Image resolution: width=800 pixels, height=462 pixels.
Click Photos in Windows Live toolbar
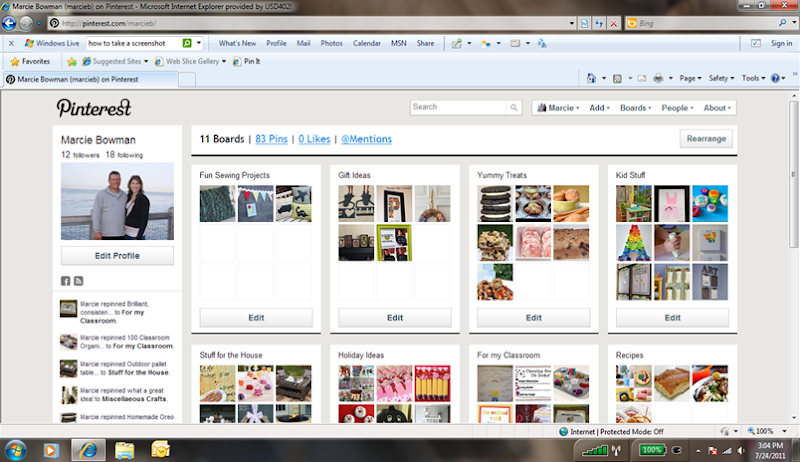click(x=332, y=43)
